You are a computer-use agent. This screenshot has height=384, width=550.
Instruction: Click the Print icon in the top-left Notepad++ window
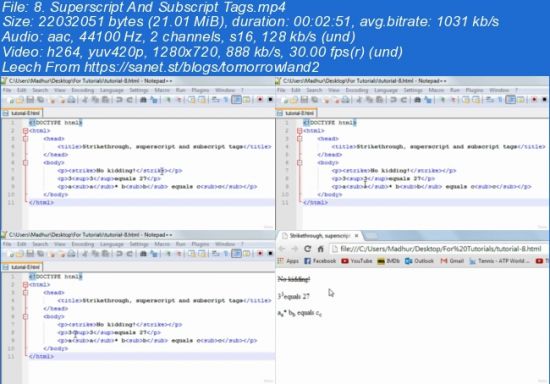coord(72,100)
